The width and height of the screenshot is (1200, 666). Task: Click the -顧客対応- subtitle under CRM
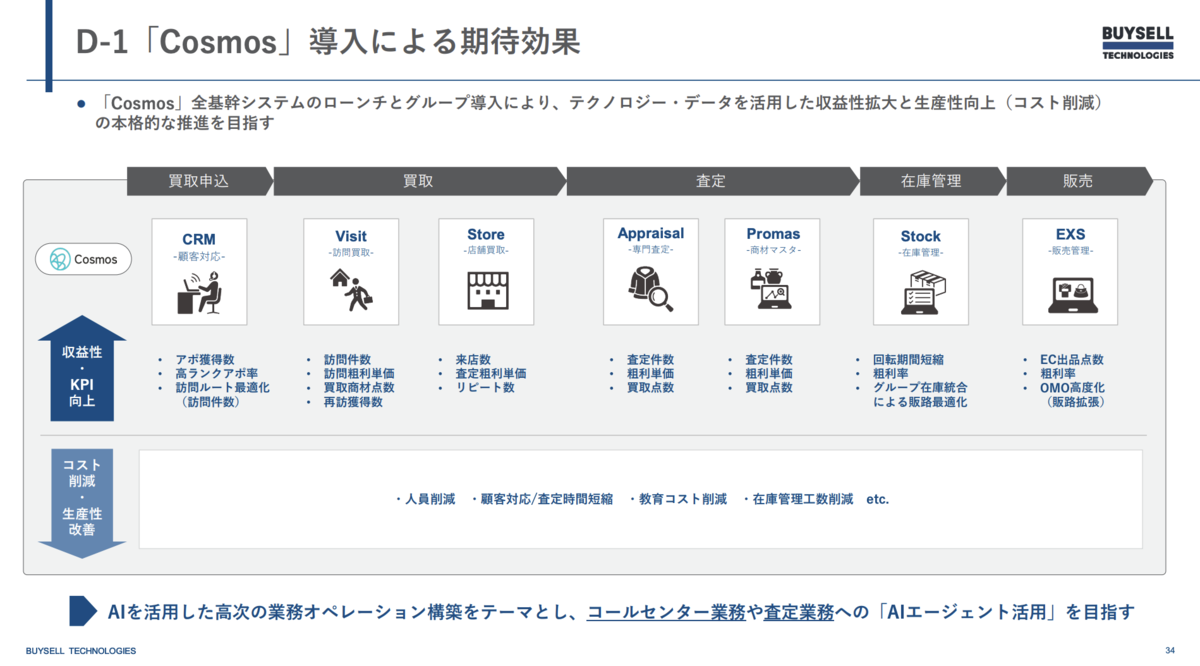click(x=199, y=257)
